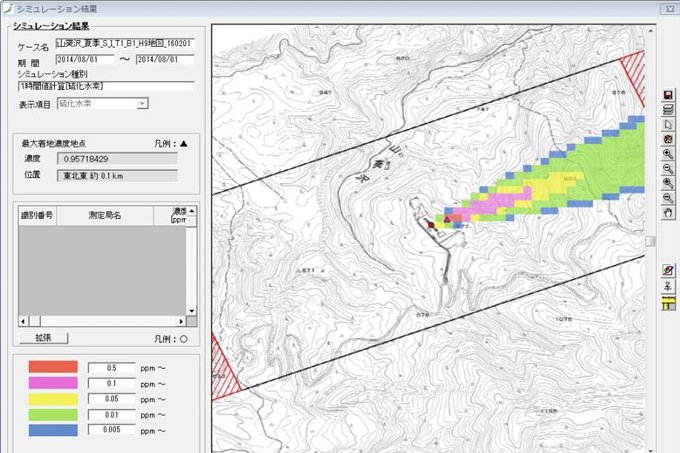Screen dimensions: 680x453
Task: Open the stacked layers tool
Action: click(x=667, y=109)
